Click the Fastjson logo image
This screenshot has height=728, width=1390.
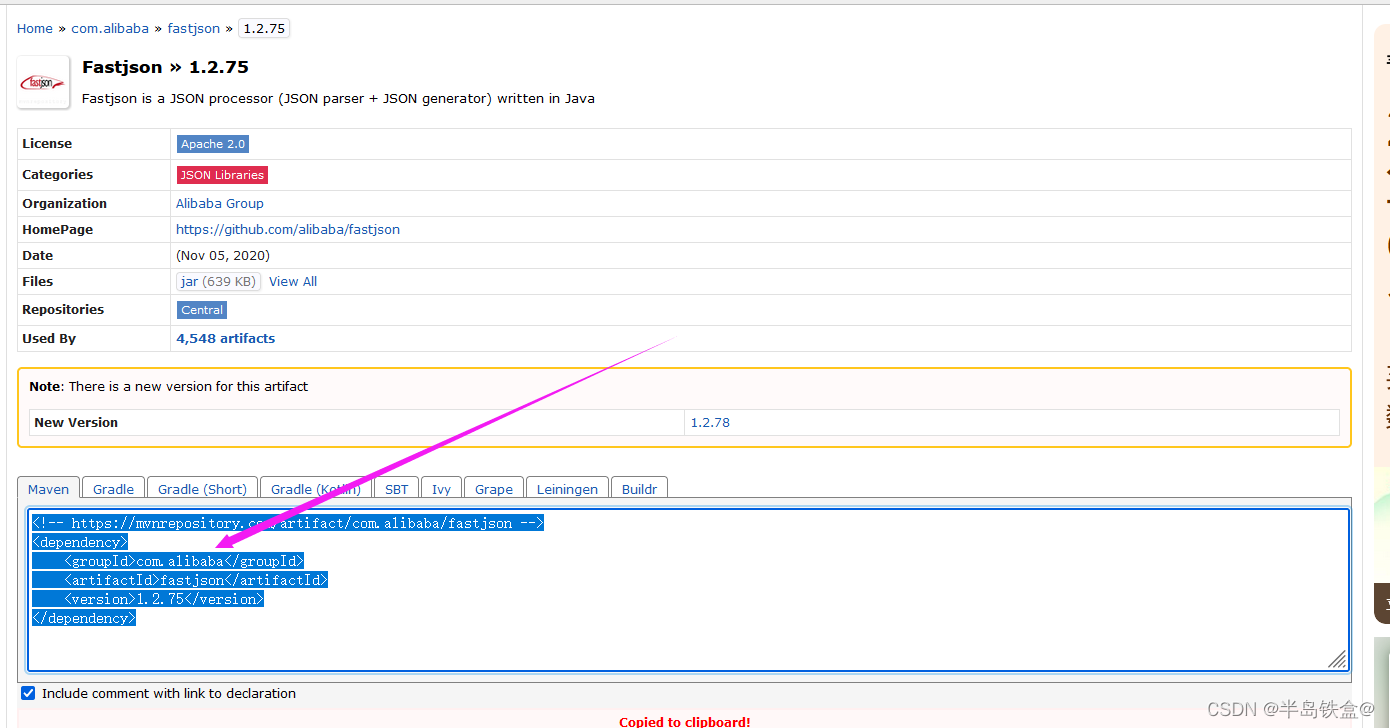pos(44,82)
